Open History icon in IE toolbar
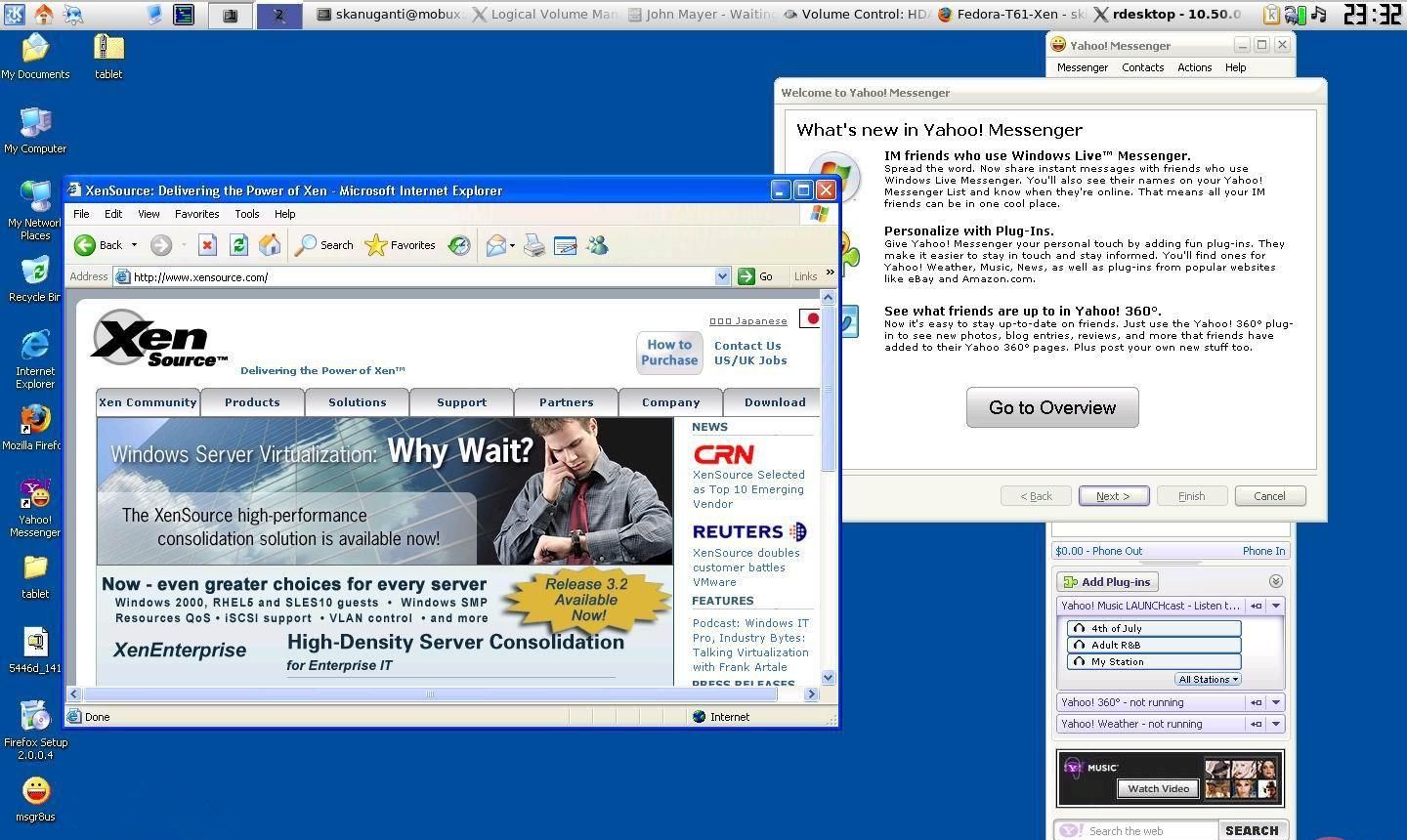Viewport: 1407px width, 840px height. tap(459, 245)
